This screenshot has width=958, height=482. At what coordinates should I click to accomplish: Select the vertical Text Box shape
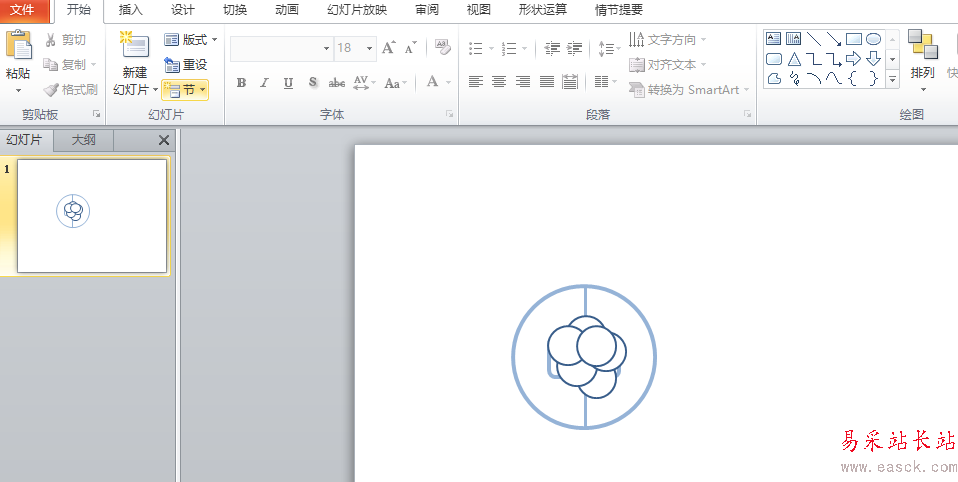tap(794, 39)
